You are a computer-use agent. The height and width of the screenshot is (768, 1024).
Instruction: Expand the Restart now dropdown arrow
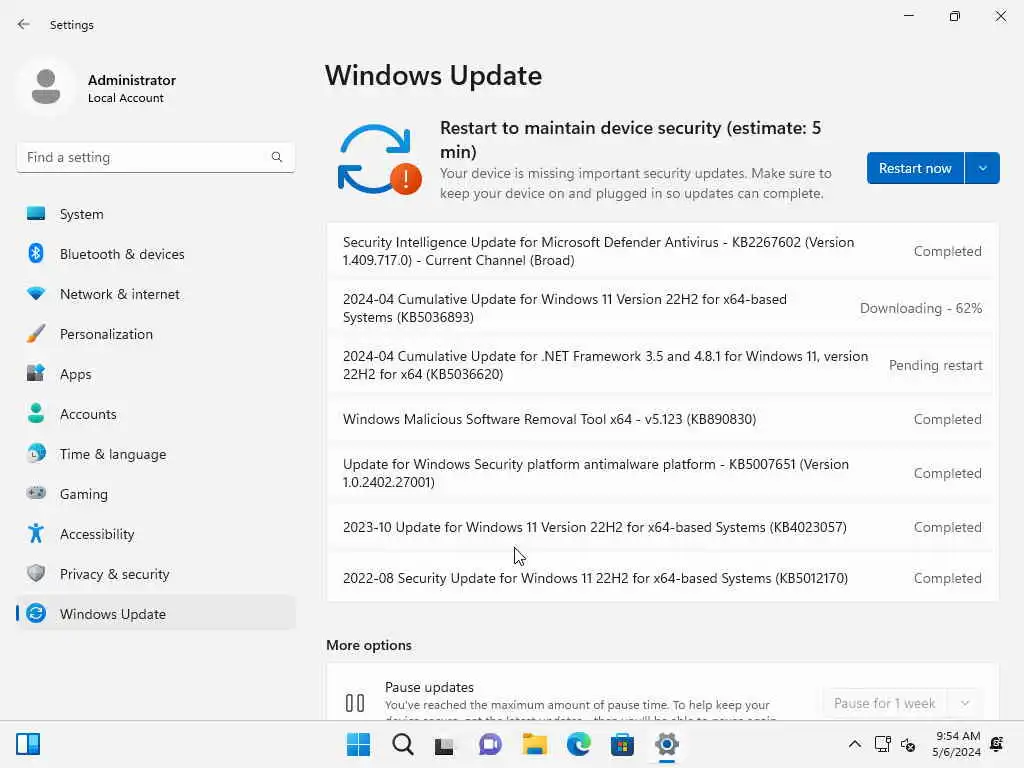(982, 168)
